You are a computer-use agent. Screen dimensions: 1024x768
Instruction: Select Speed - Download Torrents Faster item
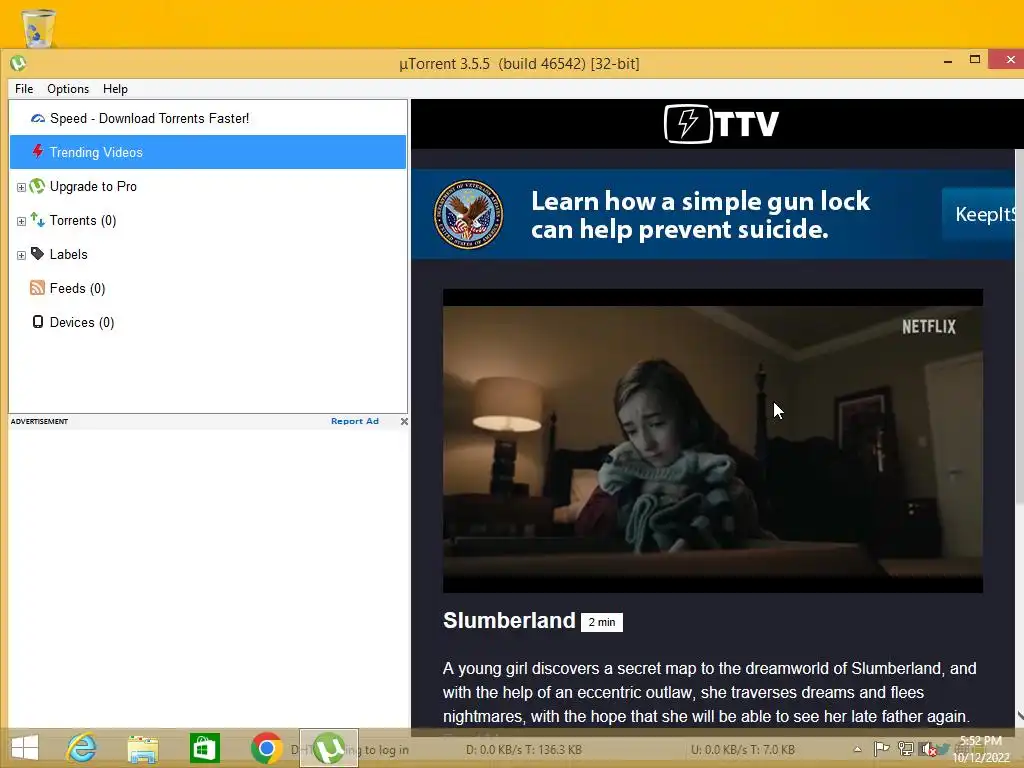tap(208, 118)
